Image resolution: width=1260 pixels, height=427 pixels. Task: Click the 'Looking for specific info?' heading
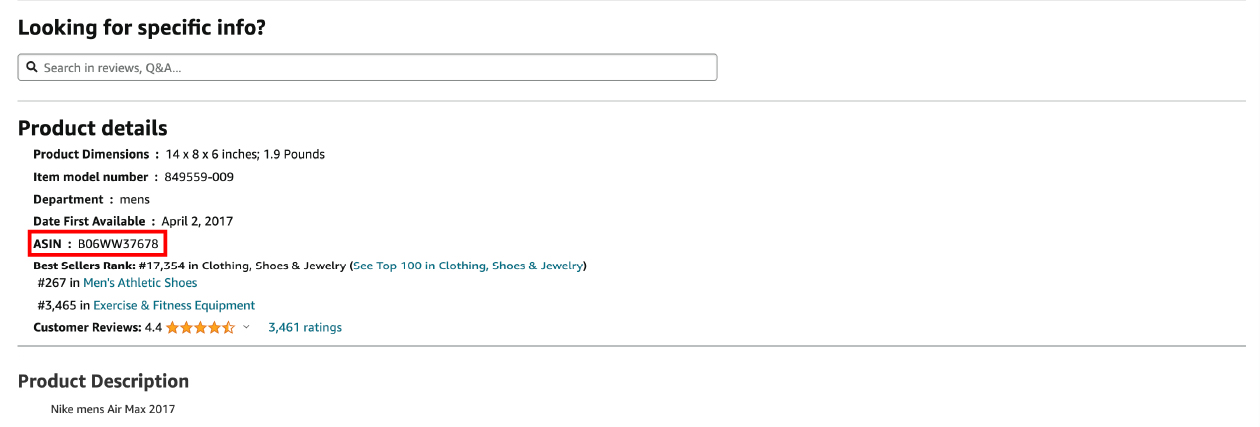pos(142,28)
